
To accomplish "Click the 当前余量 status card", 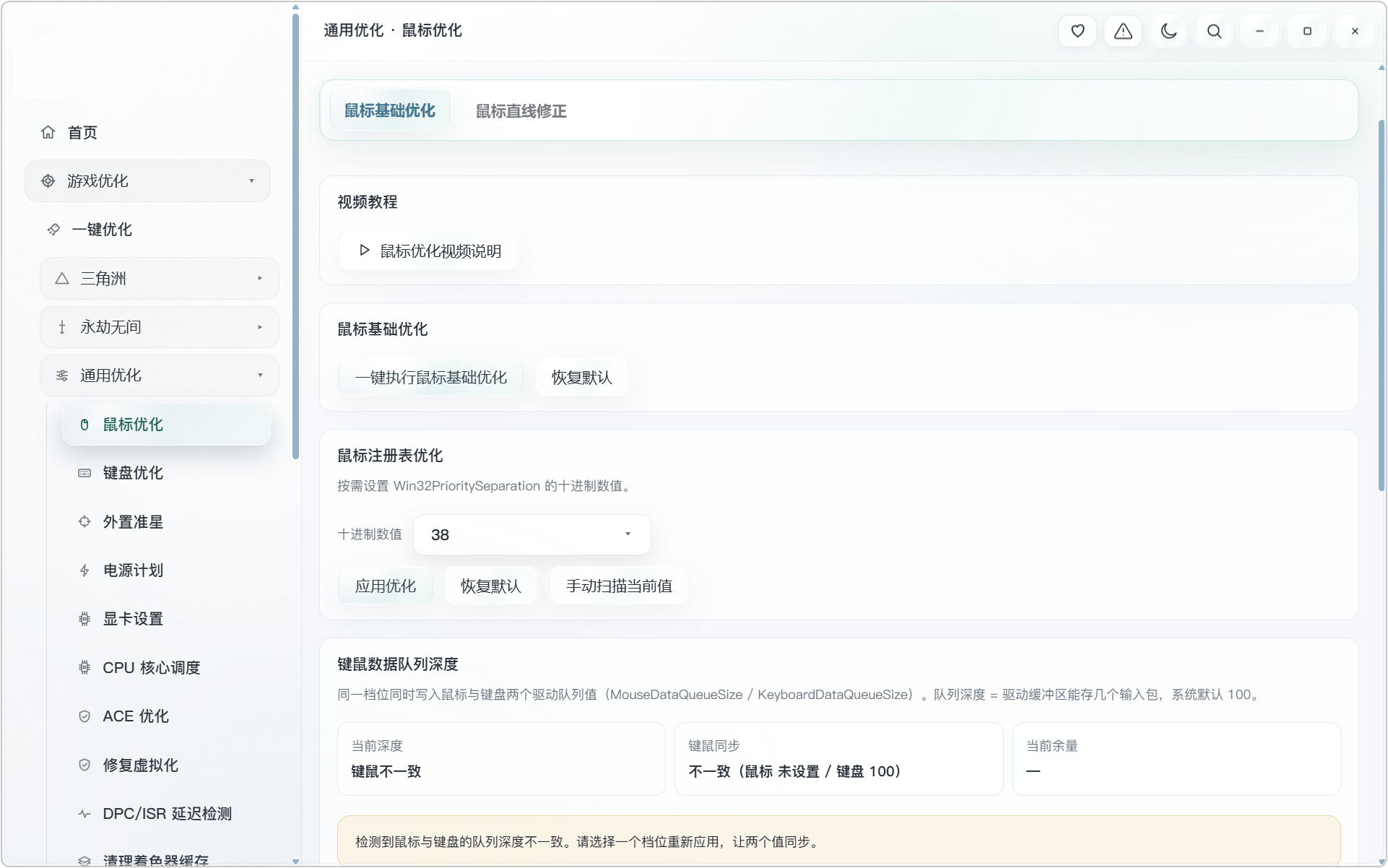I will (x=1176, y=759).
